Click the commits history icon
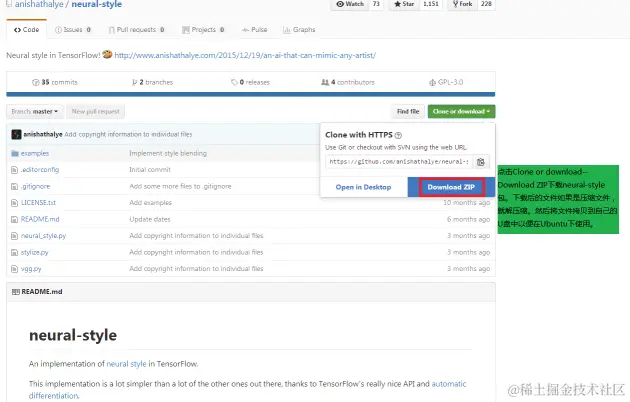 (35, 82)
